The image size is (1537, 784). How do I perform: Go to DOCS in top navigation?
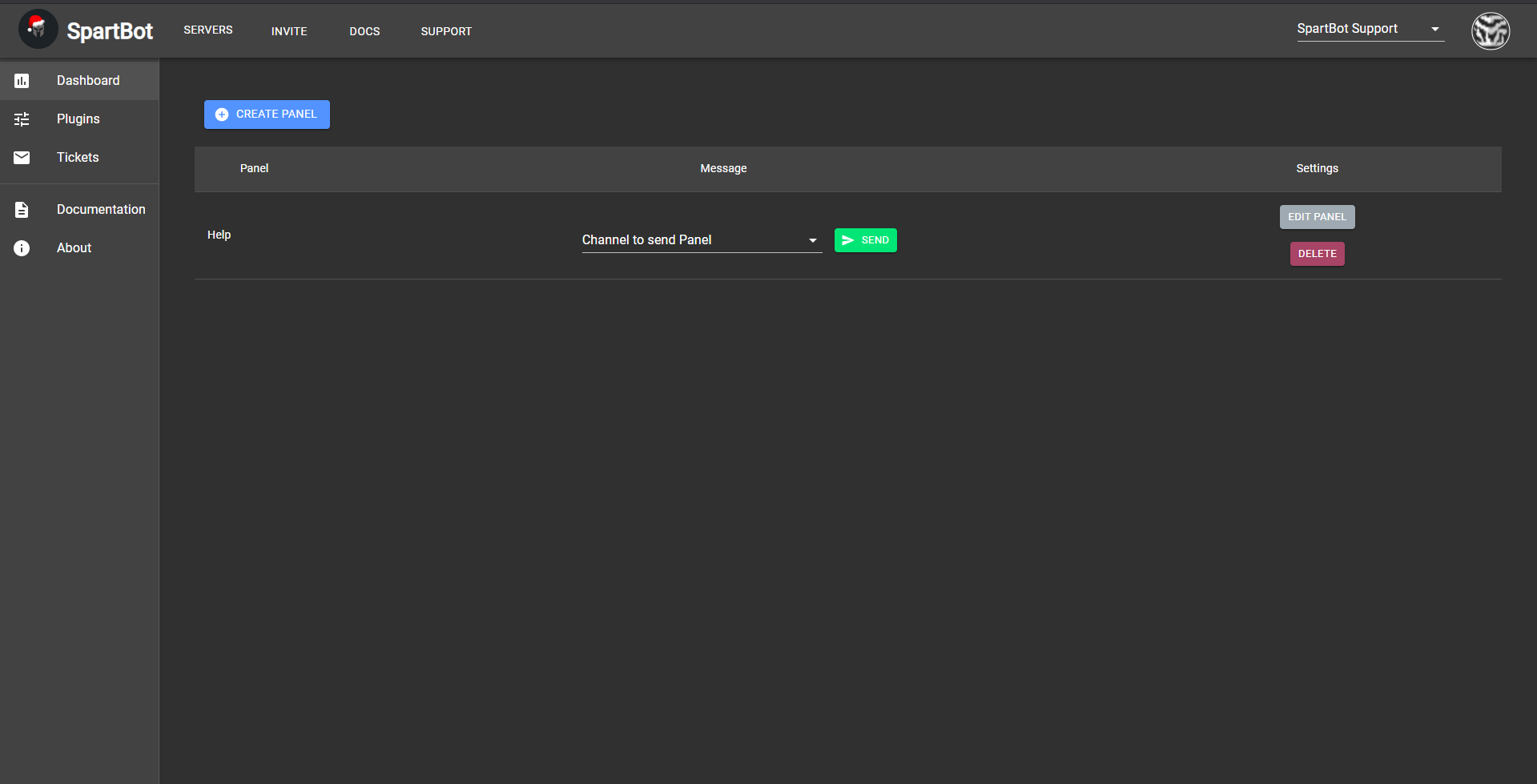pyautogui.click(x=364, y=31)
